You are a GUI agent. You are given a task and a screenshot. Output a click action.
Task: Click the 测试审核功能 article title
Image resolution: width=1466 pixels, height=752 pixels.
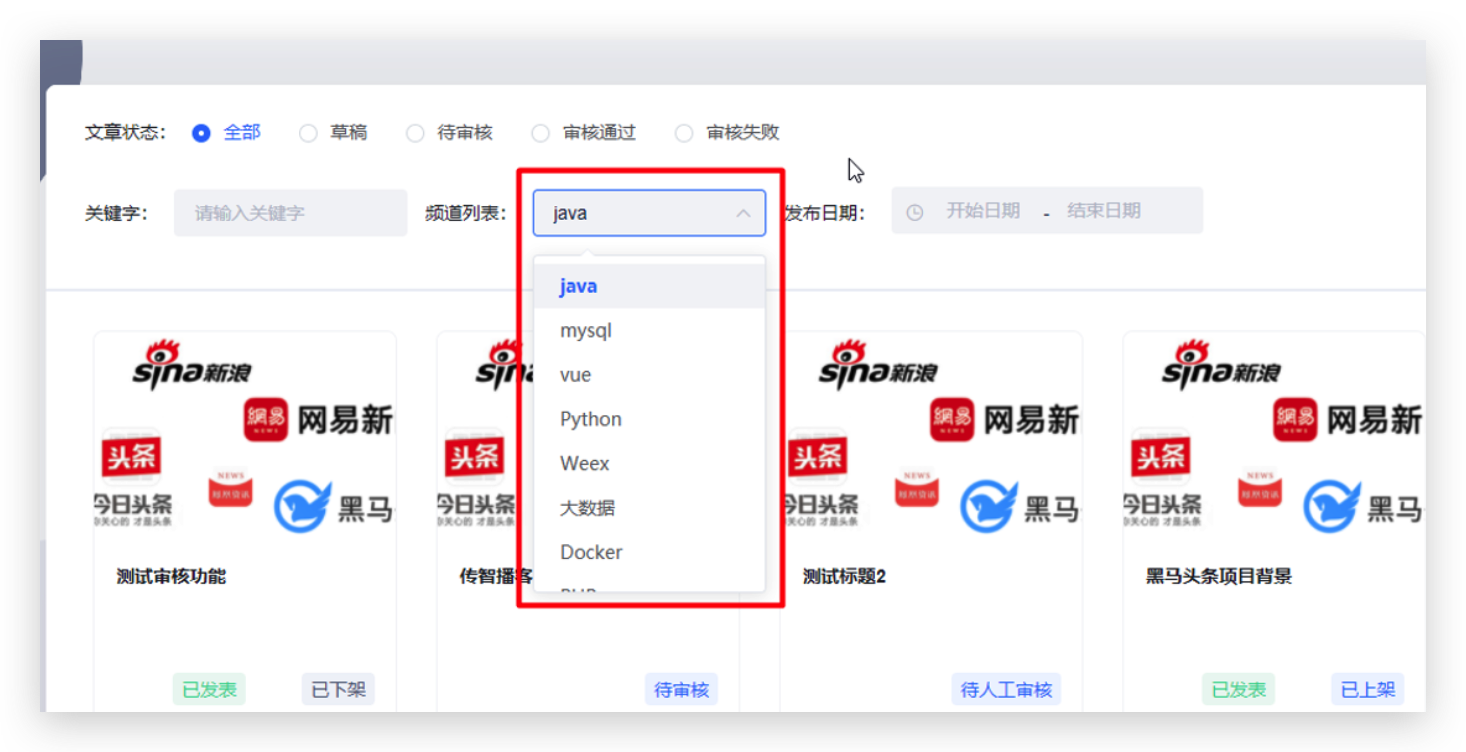point(171,577)
